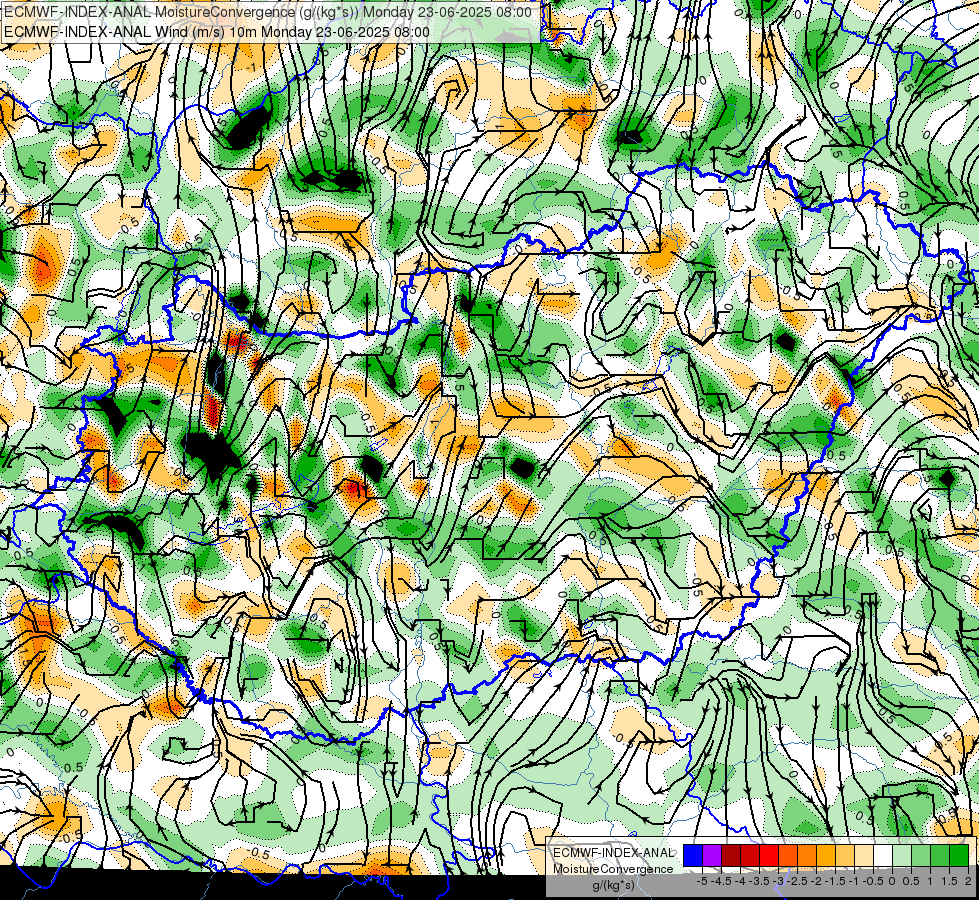Select the purple legend color swatch
This screenshot has height=900, width=979.
[x=712, y=855]
